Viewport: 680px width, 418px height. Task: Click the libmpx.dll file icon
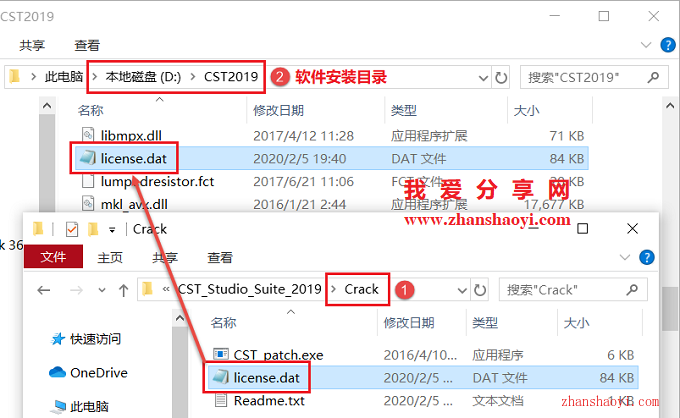[x=88, y=135]
